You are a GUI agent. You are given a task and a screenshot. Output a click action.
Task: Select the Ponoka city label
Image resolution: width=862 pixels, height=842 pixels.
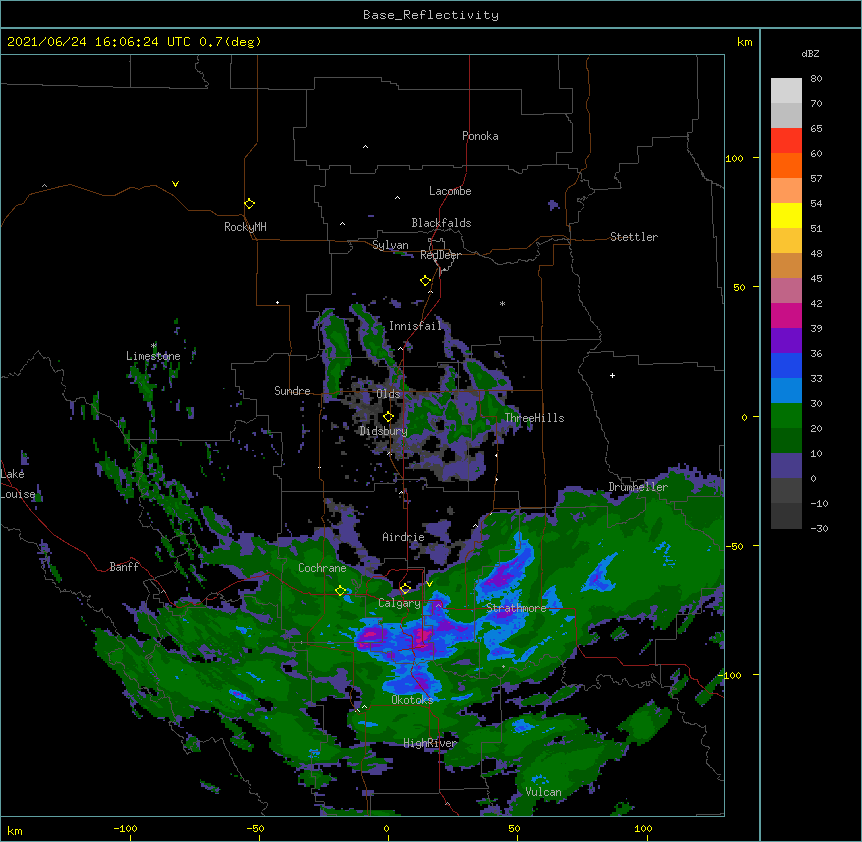[x=480, y=136]
